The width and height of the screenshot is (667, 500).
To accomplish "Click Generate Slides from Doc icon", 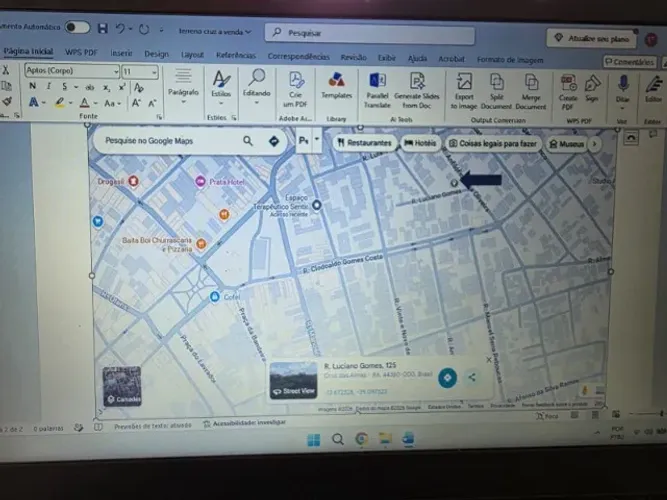I will (417, 91).
